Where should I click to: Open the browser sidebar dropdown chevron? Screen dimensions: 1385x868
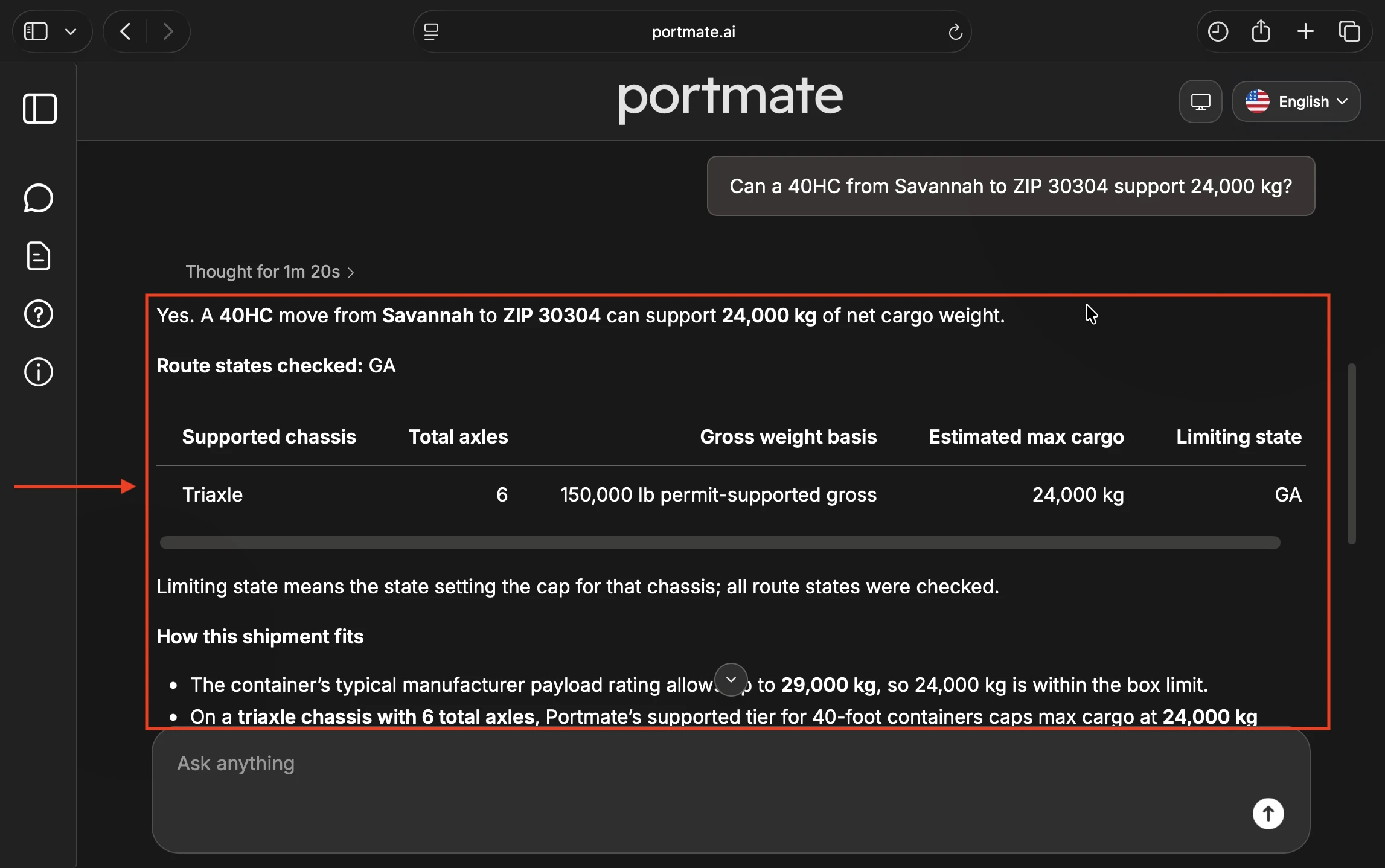pyautogui.click(x=71, y=32)
